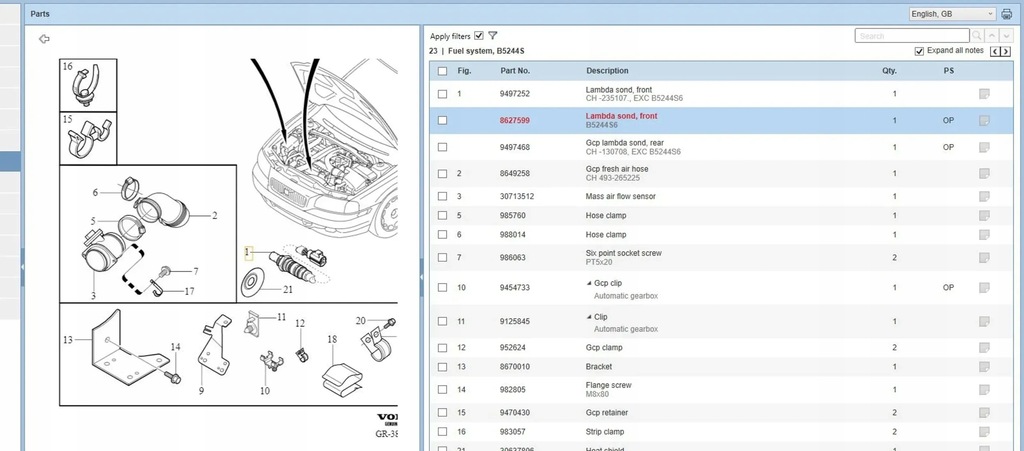This screenshot has height=451, width=1024.
Task: Click the Parts panel title
Action: coord(40,14)
